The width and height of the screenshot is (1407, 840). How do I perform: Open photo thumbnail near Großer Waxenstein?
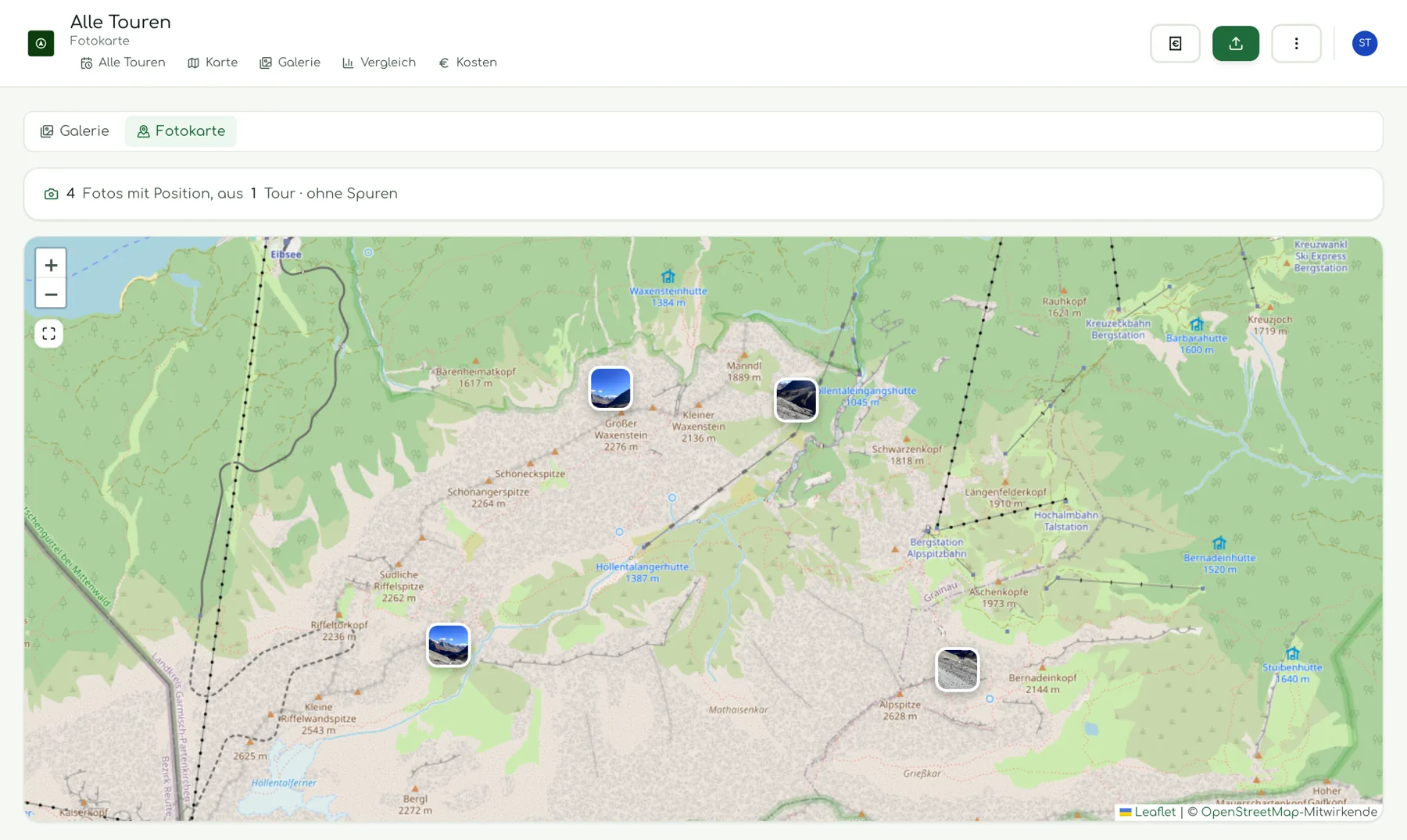[x=610, y=388]
